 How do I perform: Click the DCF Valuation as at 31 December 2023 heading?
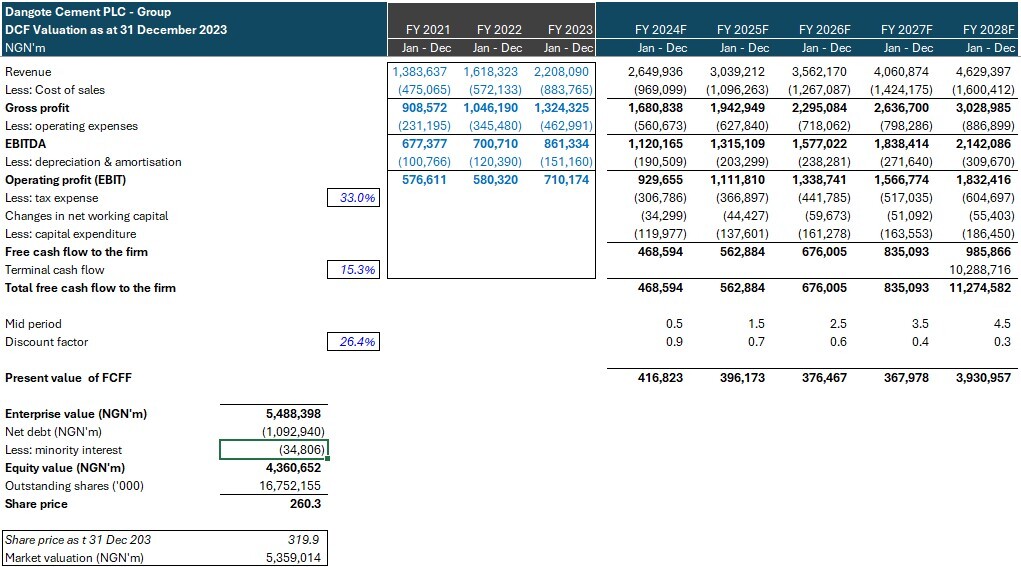tap(116, 30)
